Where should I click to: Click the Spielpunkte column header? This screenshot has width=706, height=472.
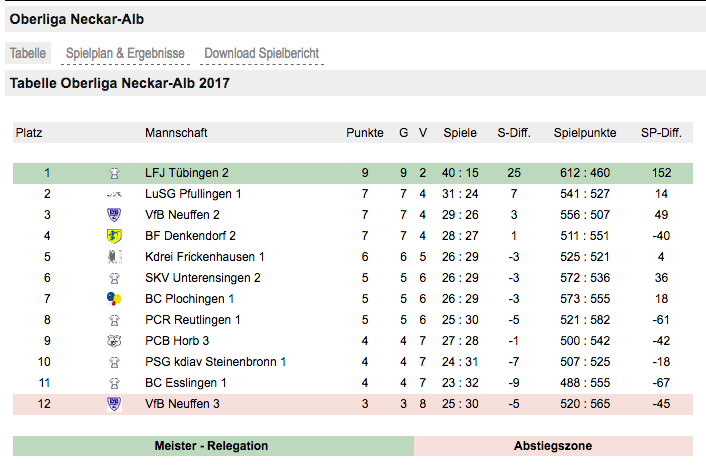(585, 133)
